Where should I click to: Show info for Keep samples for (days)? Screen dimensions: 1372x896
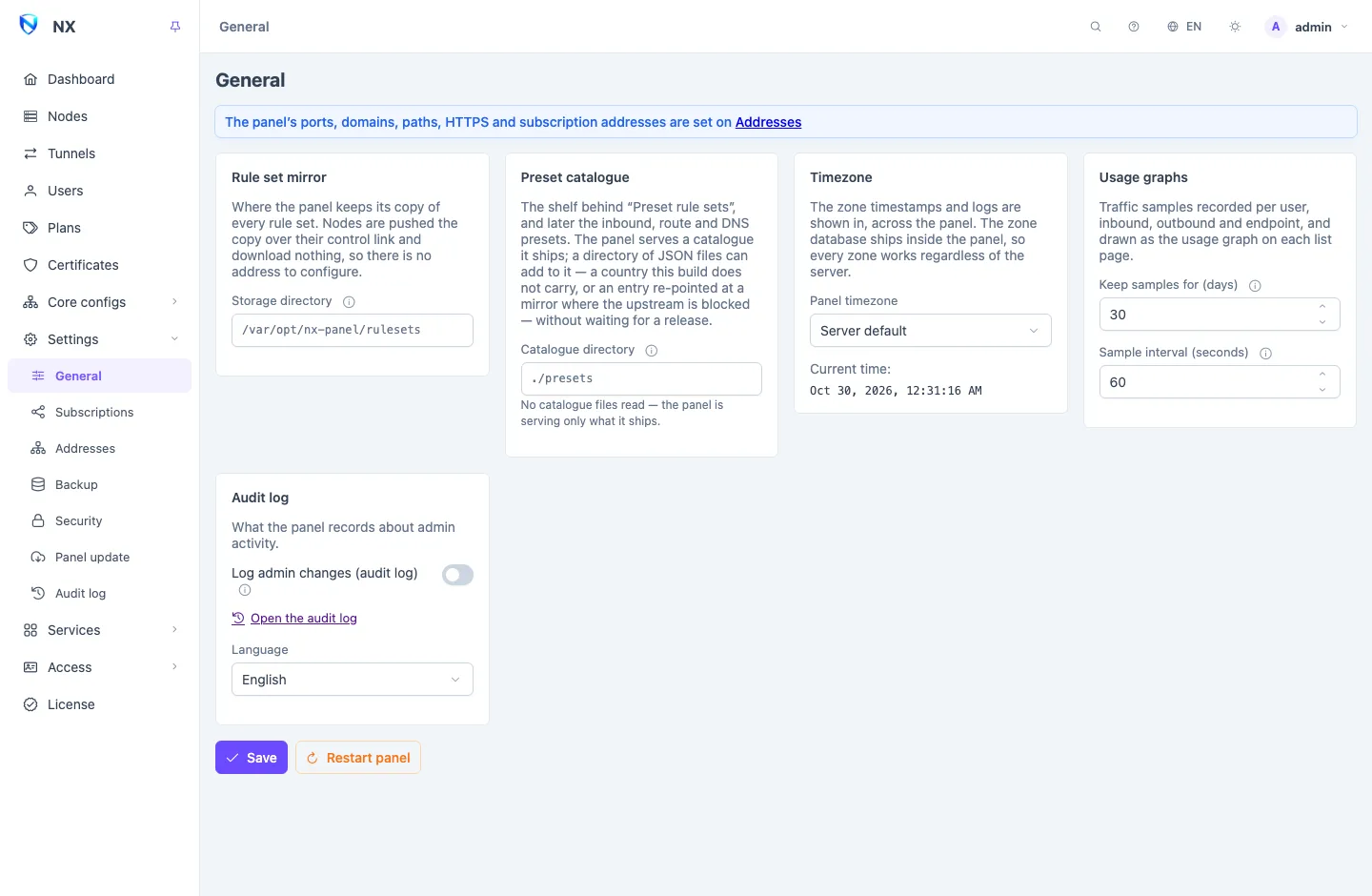[1255, 286]
